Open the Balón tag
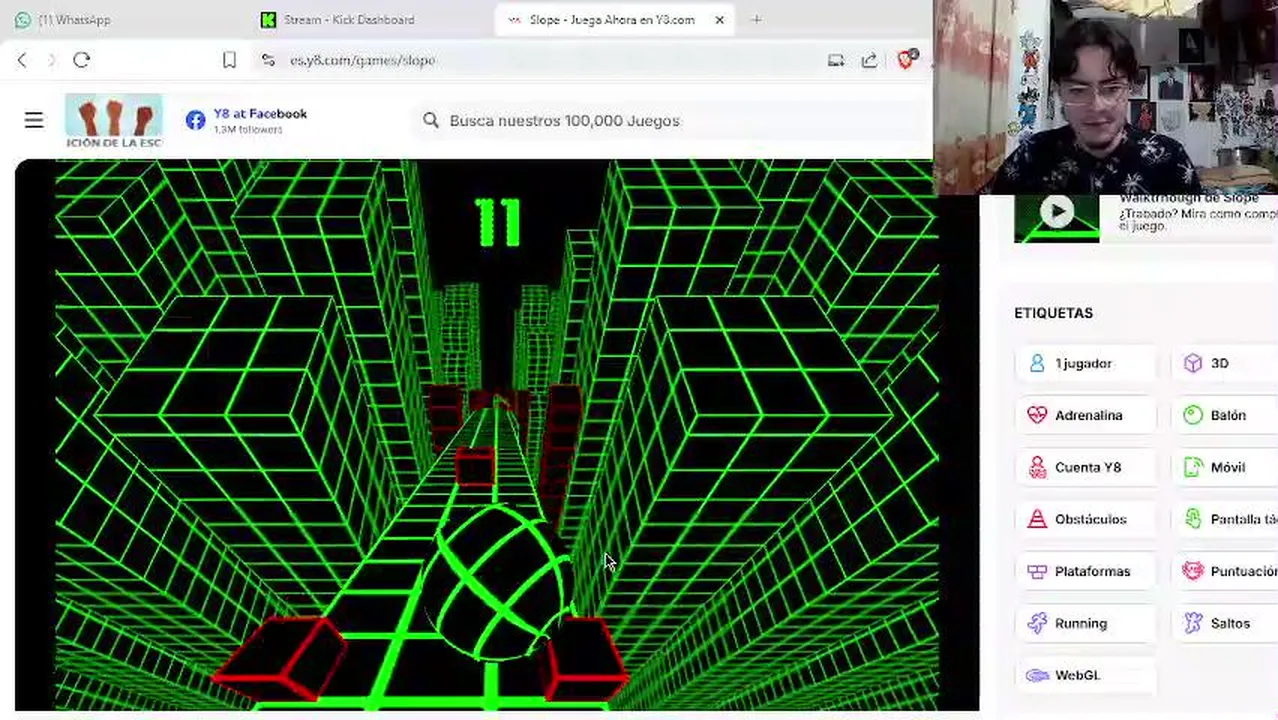The width and height of the screenshot is (1278, 720). click(x=1225, y=415)
